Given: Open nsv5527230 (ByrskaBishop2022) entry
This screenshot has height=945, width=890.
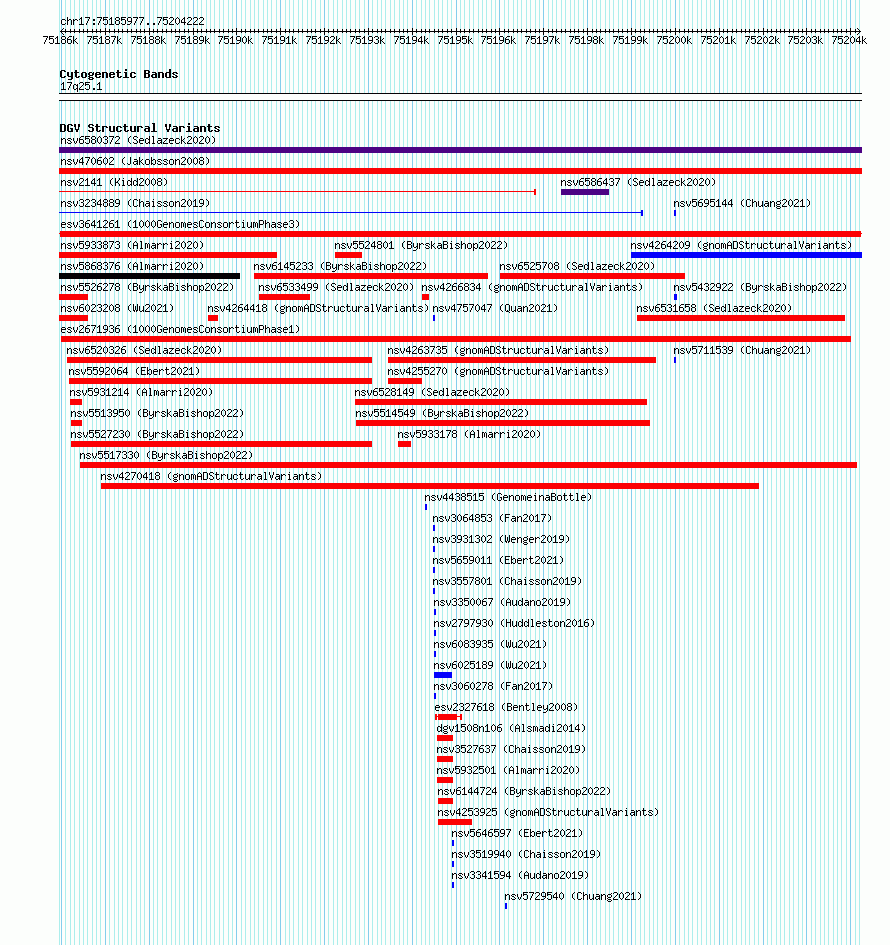Looking at the screenshot, I should [157, 435].
